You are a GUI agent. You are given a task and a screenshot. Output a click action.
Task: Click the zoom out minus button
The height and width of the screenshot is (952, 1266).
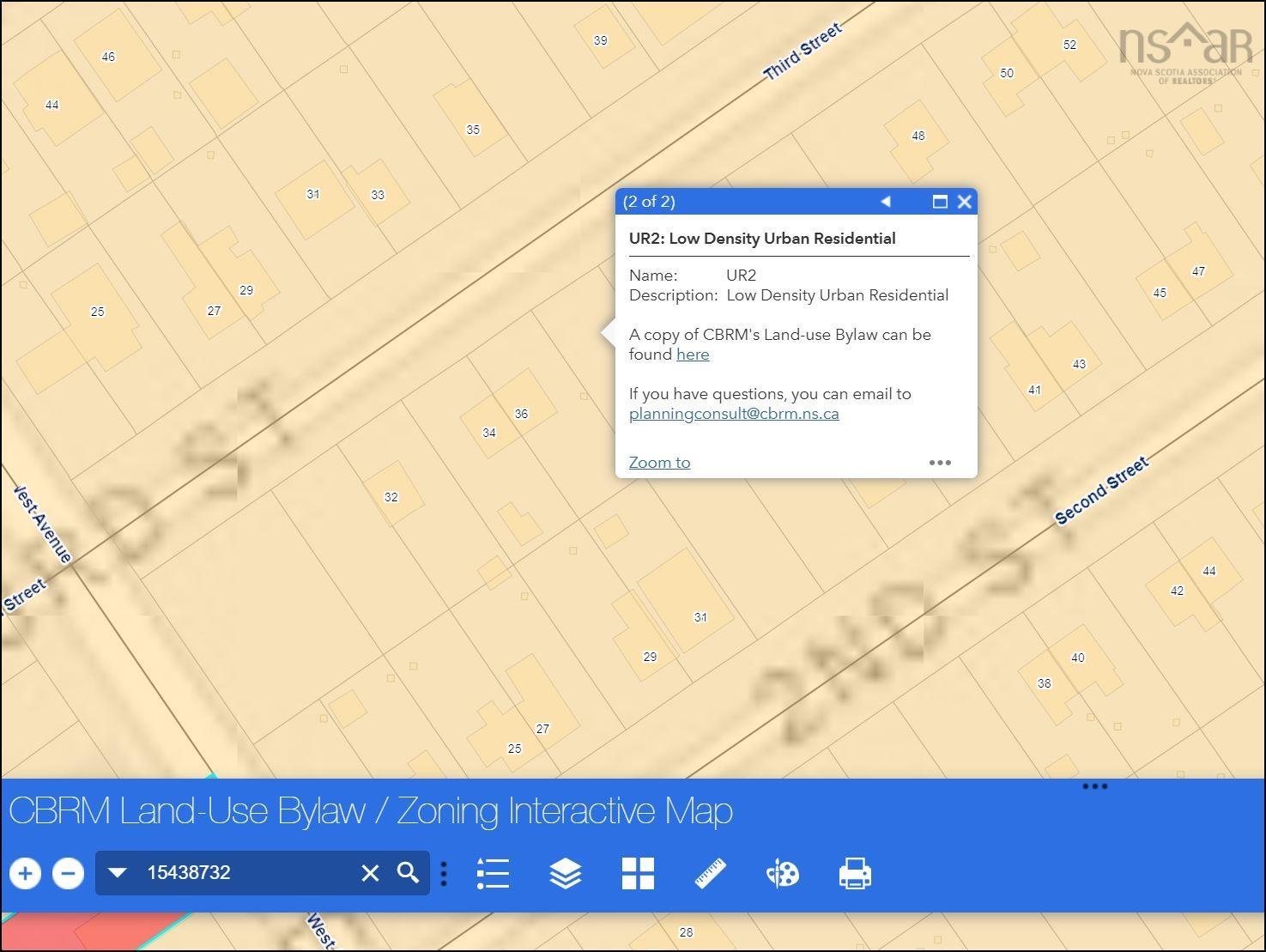[69, 874]
